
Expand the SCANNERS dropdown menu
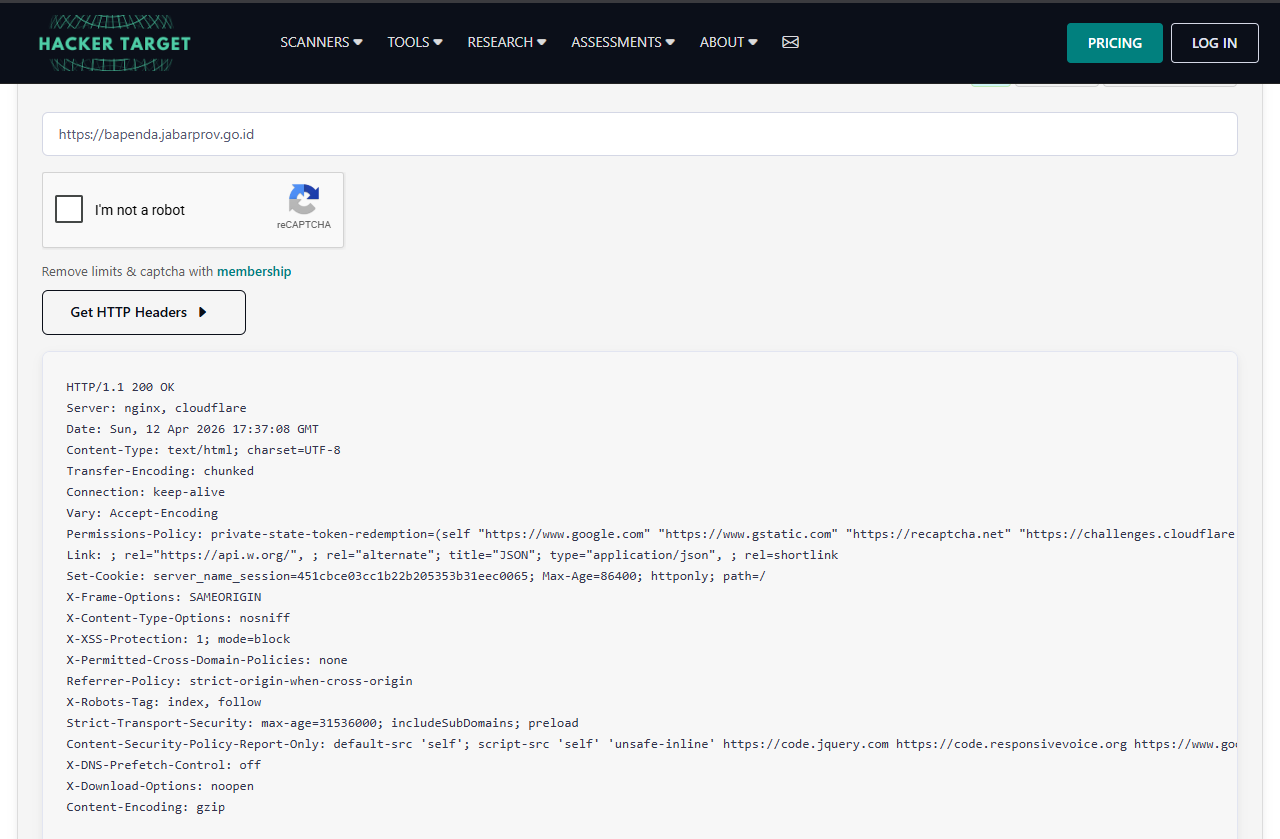(321, 42)
